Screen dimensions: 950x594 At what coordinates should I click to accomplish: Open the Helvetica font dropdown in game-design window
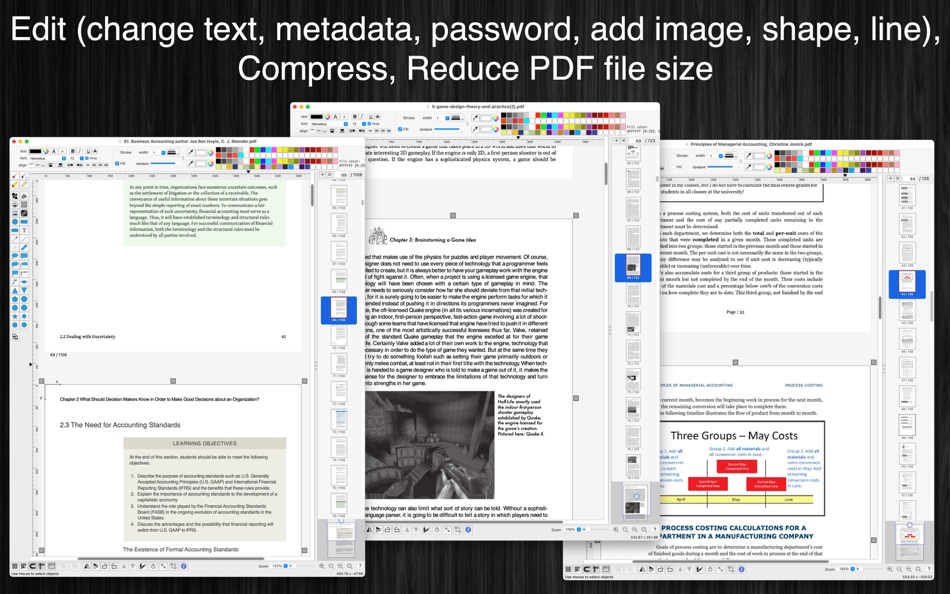tap(328, 124)
